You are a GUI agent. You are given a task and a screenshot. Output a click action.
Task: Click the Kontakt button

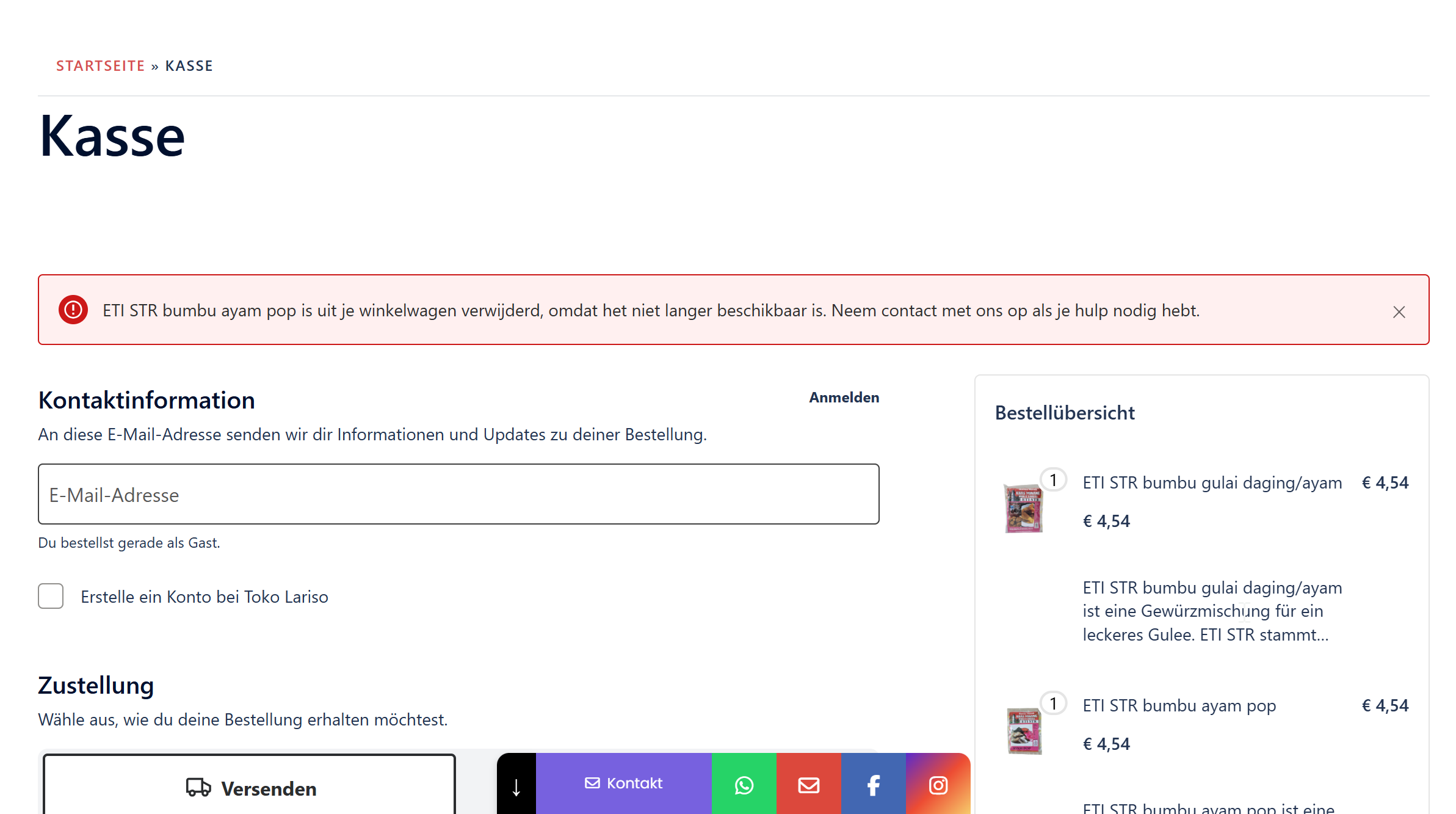(x=623, y=783)
